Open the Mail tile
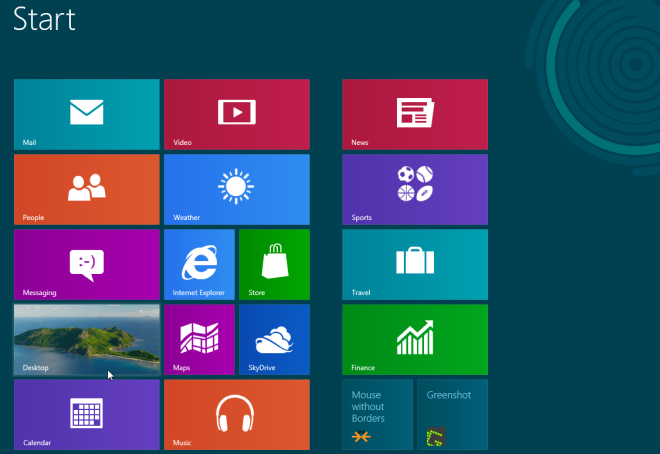The width and height of the screenshot is (660, 454). click(87, 114)
